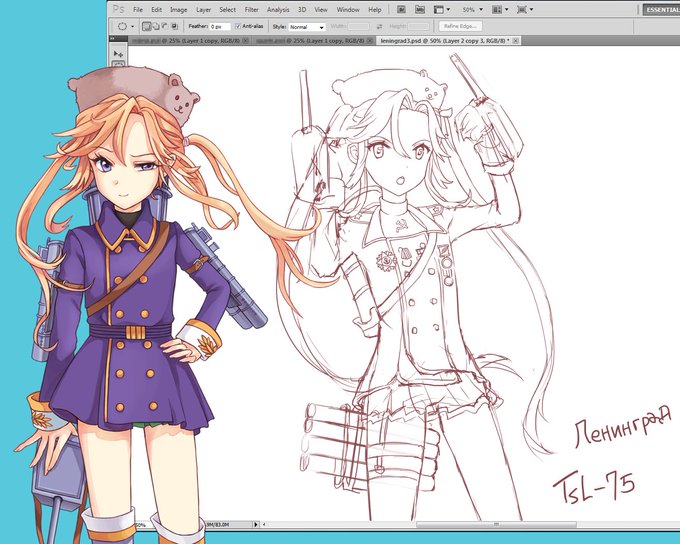The height and width of the screenshot is (544, 680).
Task: Toggle the Anti-alias checkbox
Action: coord(238,26)
